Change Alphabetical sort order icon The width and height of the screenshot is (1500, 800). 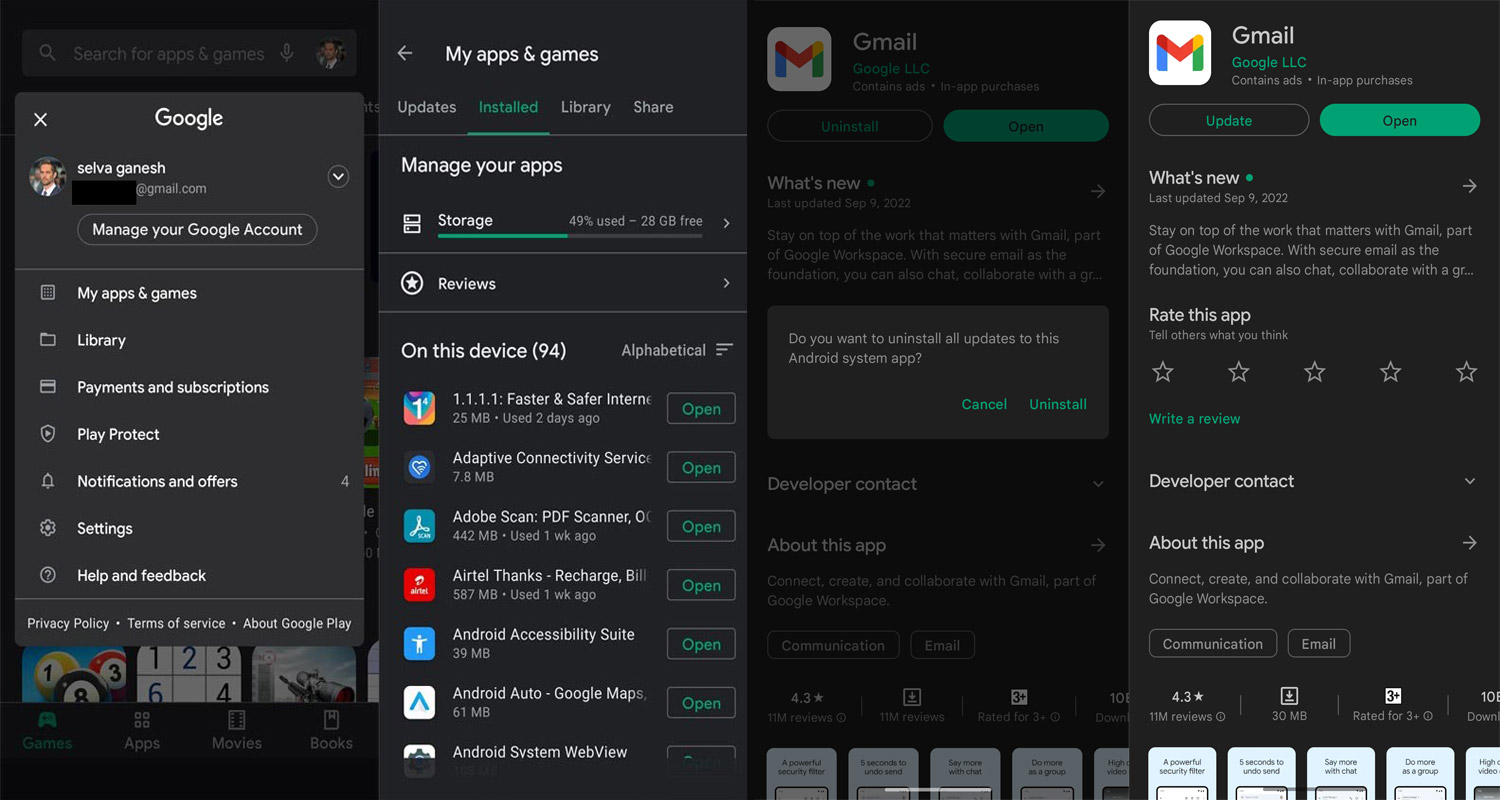point(725,350)
